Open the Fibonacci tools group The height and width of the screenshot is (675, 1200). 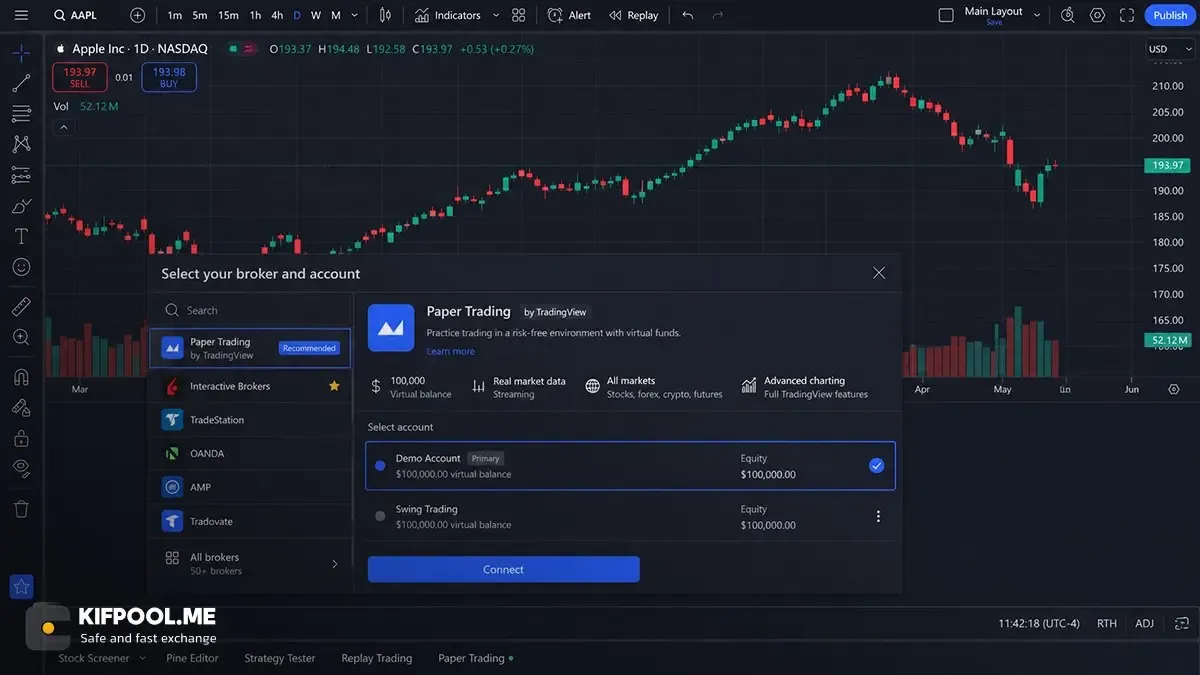point(21,114)
